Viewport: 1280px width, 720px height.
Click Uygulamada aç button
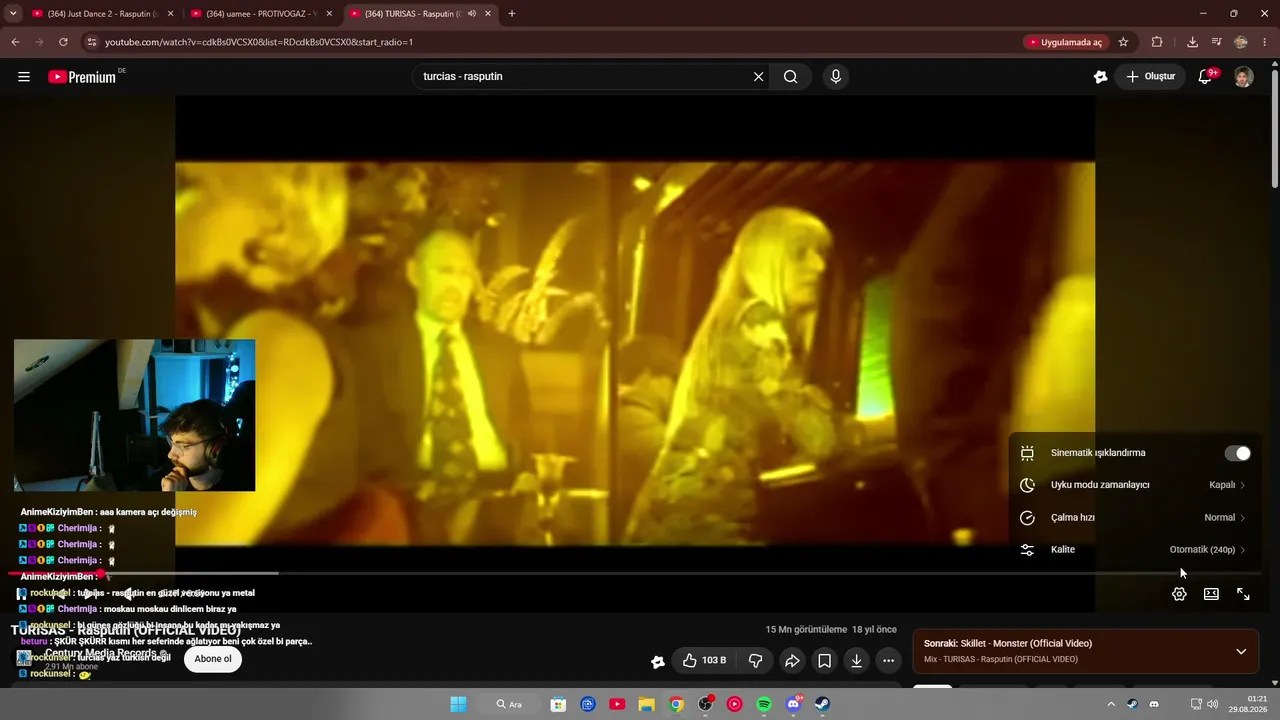[1065, 42]
